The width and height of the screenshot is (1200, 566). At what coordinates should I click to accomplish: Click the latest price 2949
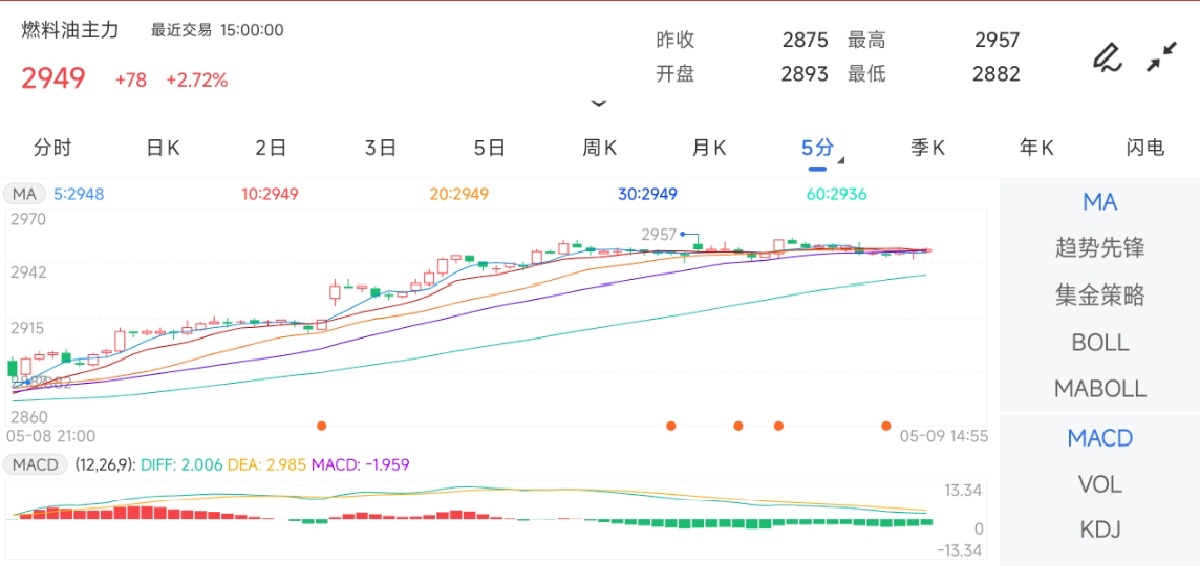(53, 79)
